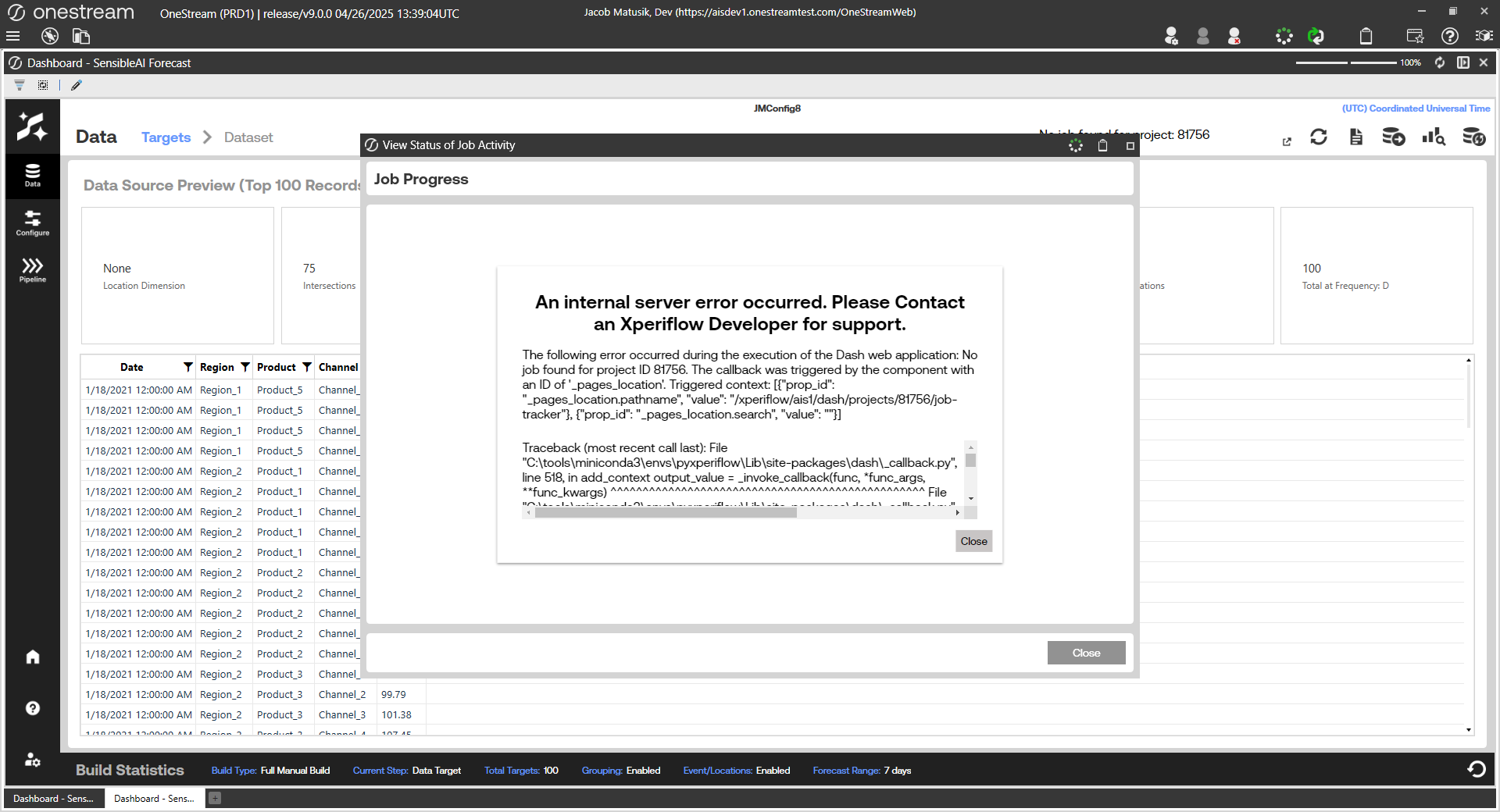Open the Configure section in sidebar
The height and width of the screenshot is (812, 1500).
coord(32,223)
